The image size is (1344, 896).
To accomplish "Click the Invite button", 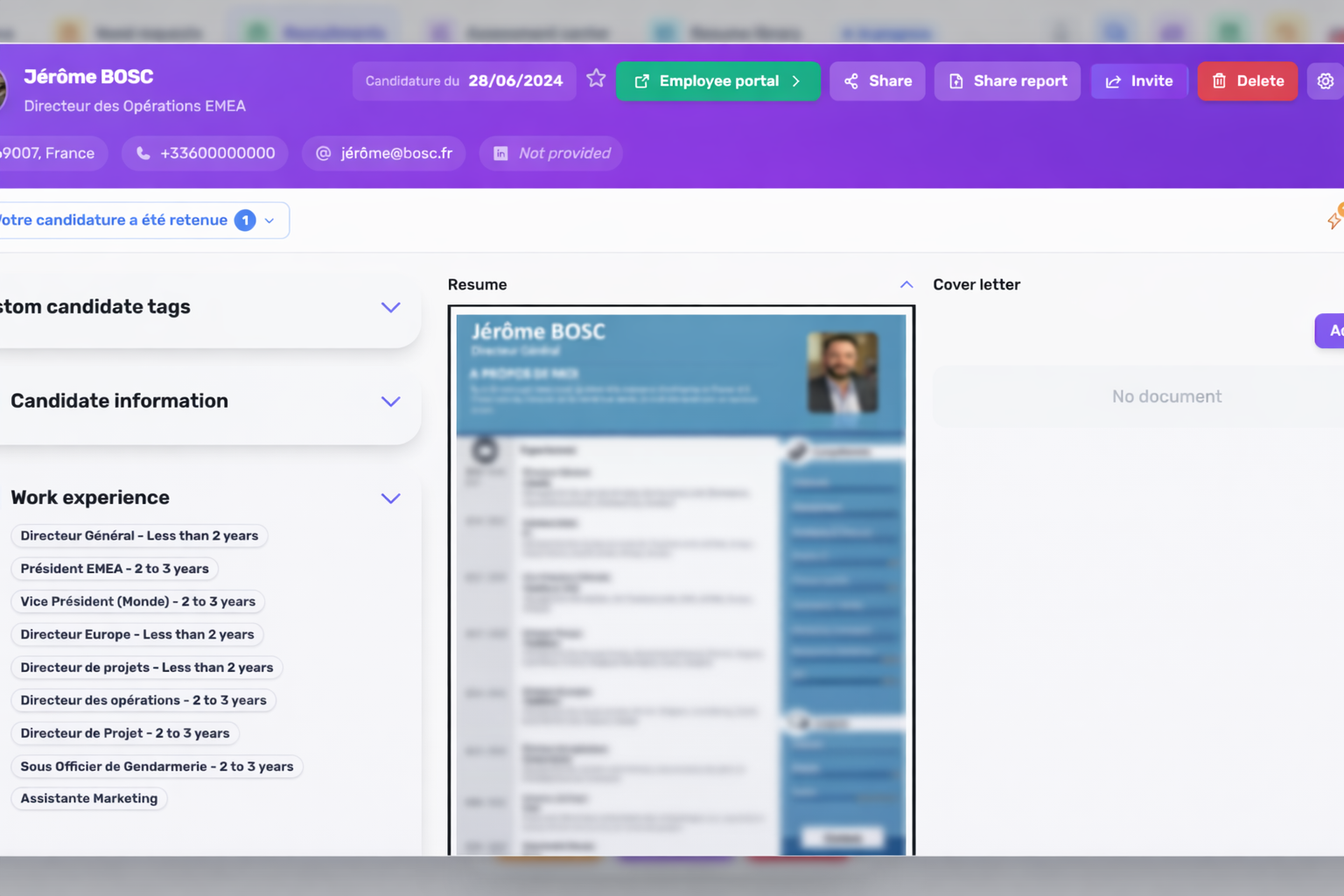I will 1138,80.
